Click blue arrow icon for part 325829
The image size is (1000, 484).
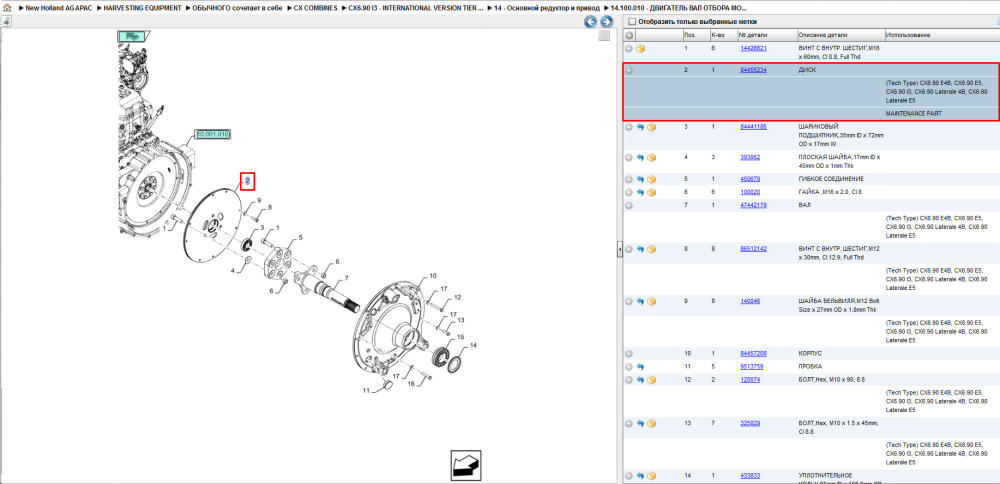[641, 423]
